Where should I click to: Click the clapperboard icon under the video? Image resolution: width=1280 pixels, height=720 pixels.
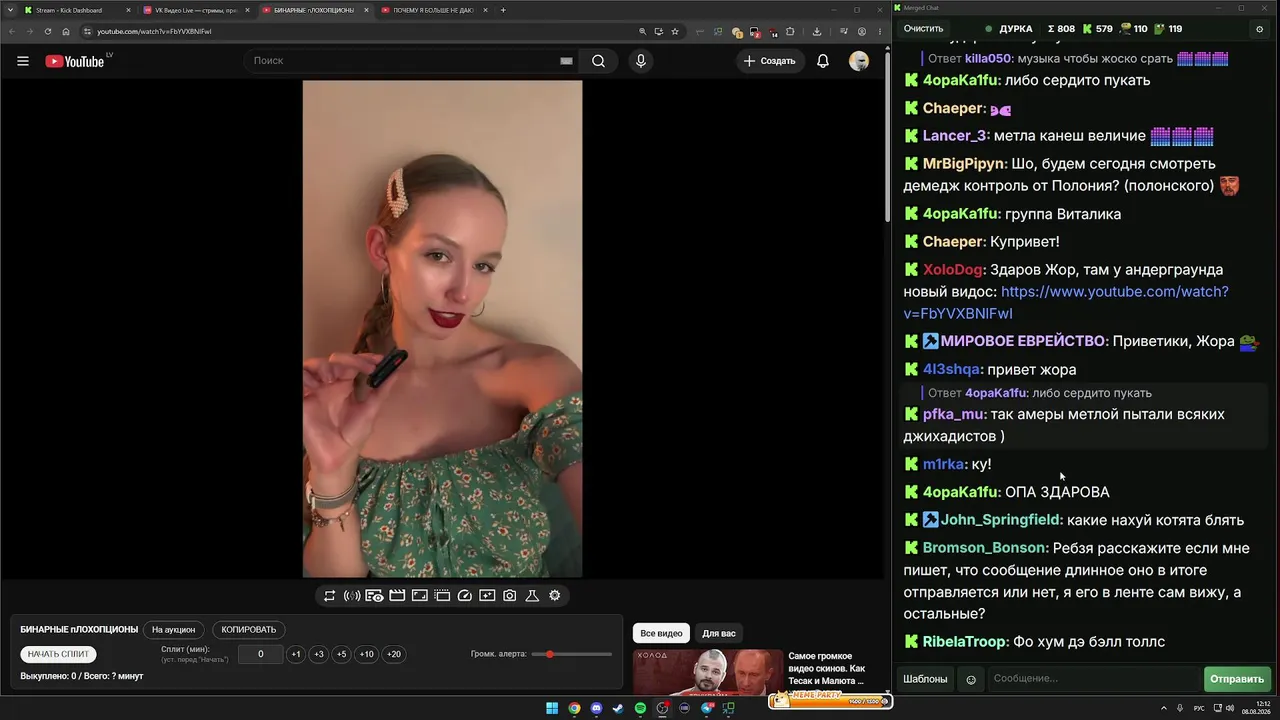pos(397,596)
